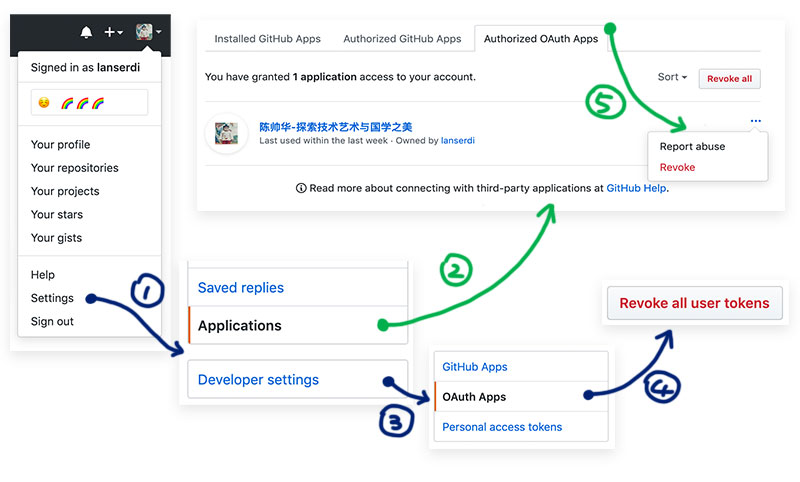Open Help in the user menu

coord(42,274)
